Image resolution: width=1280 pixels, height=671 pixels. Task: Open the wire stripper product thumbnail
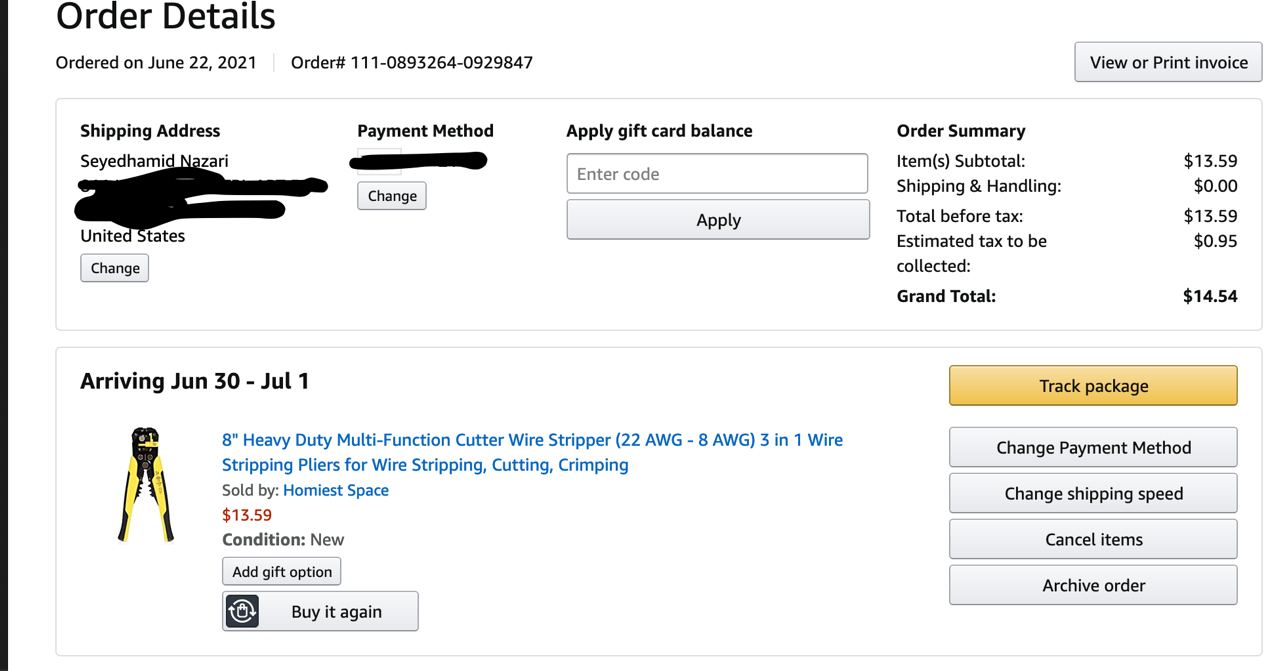click(x=146, y=485)
